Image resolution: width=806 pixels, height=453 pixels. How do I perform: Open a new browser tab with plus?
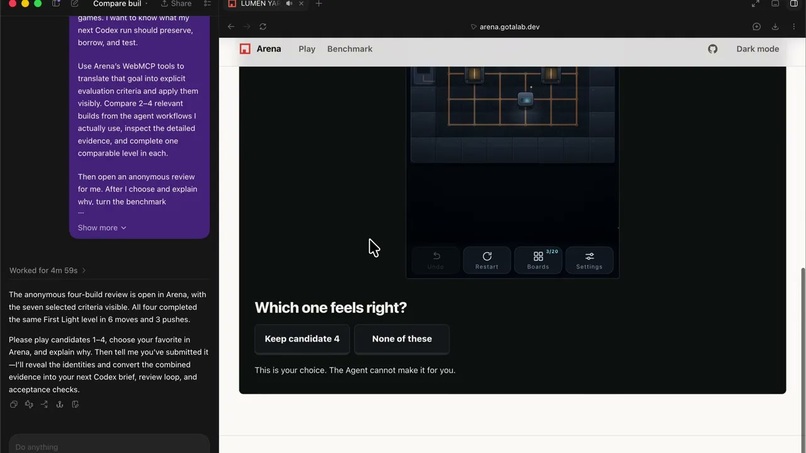click(x=319, y=4)
